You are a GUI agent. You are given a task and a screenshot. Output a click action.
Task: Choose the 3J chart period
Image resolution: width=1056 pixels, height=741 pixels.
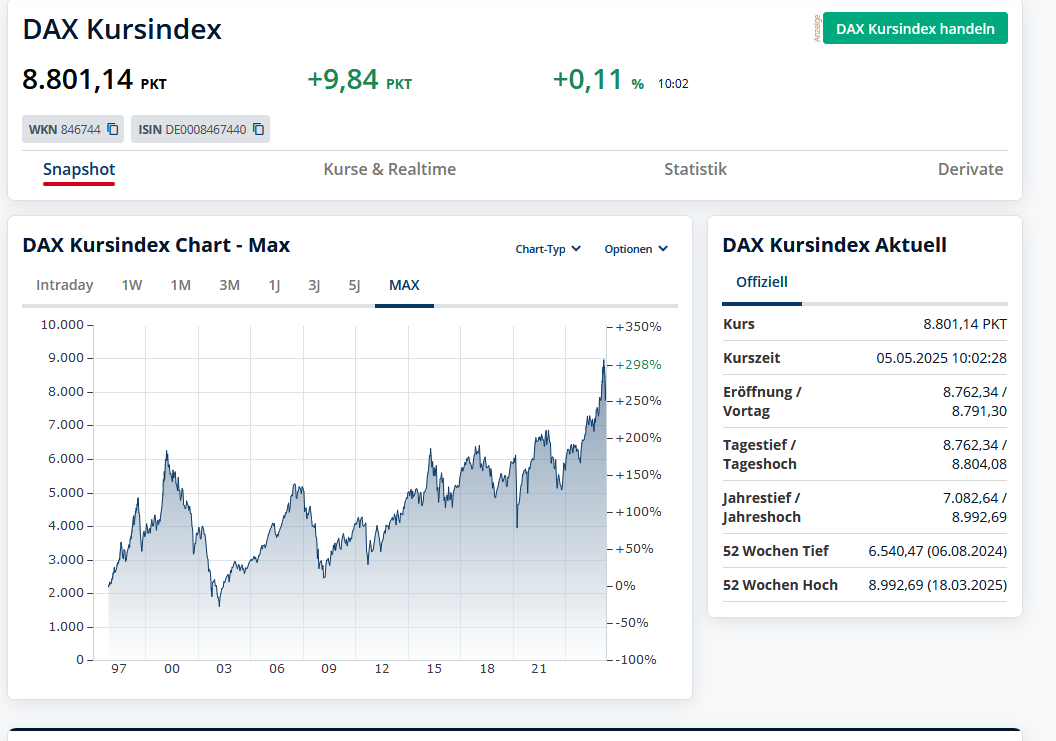314,285
